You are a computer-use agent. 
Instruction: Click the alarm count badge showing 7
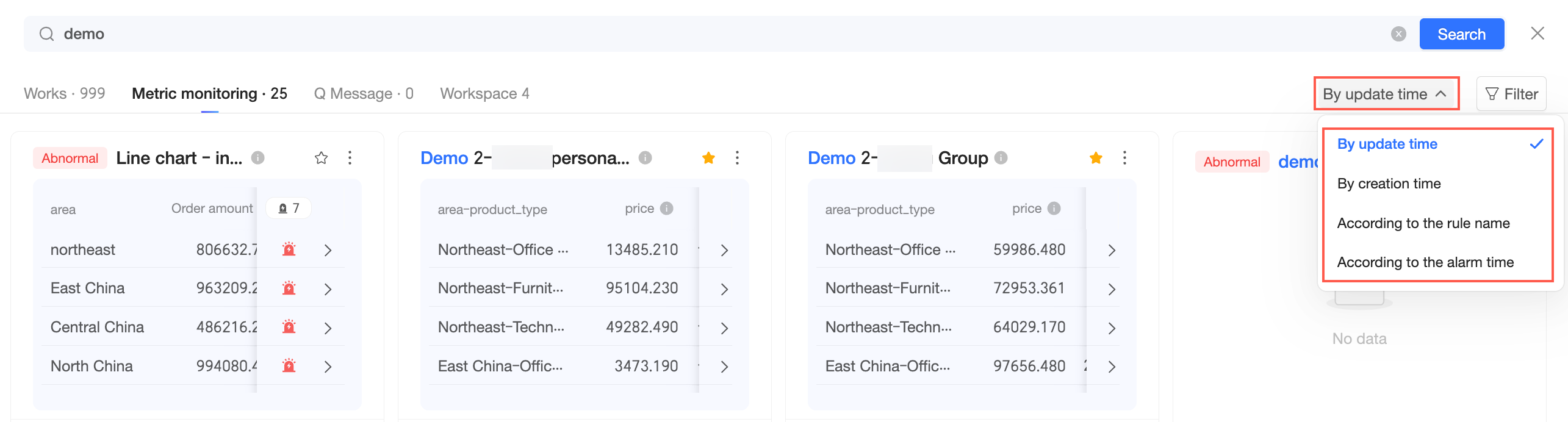pos(289,209)
